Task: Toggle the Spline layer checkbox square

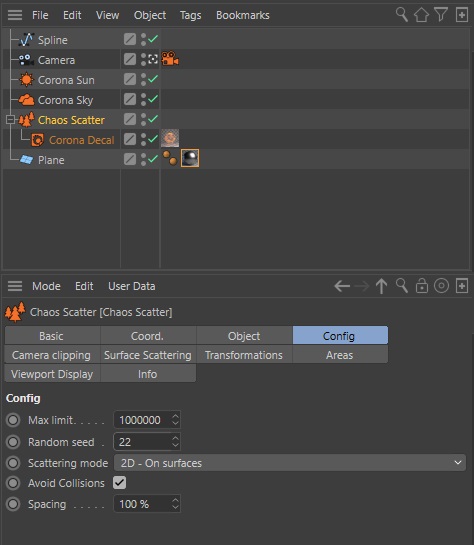Action: 130,39
